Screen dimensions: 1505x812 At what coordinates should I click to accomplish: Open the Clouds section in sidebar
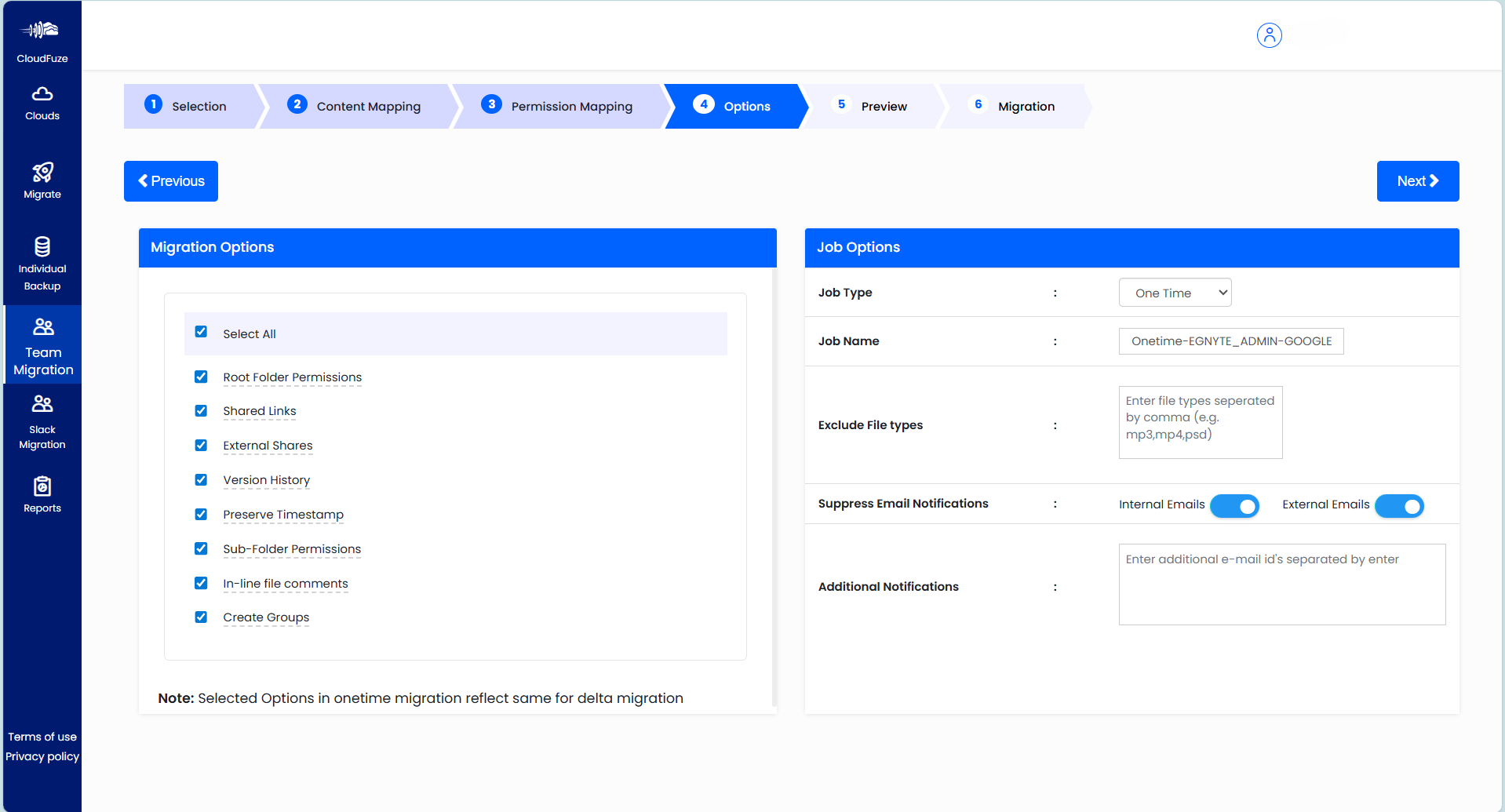pos(42,103)
